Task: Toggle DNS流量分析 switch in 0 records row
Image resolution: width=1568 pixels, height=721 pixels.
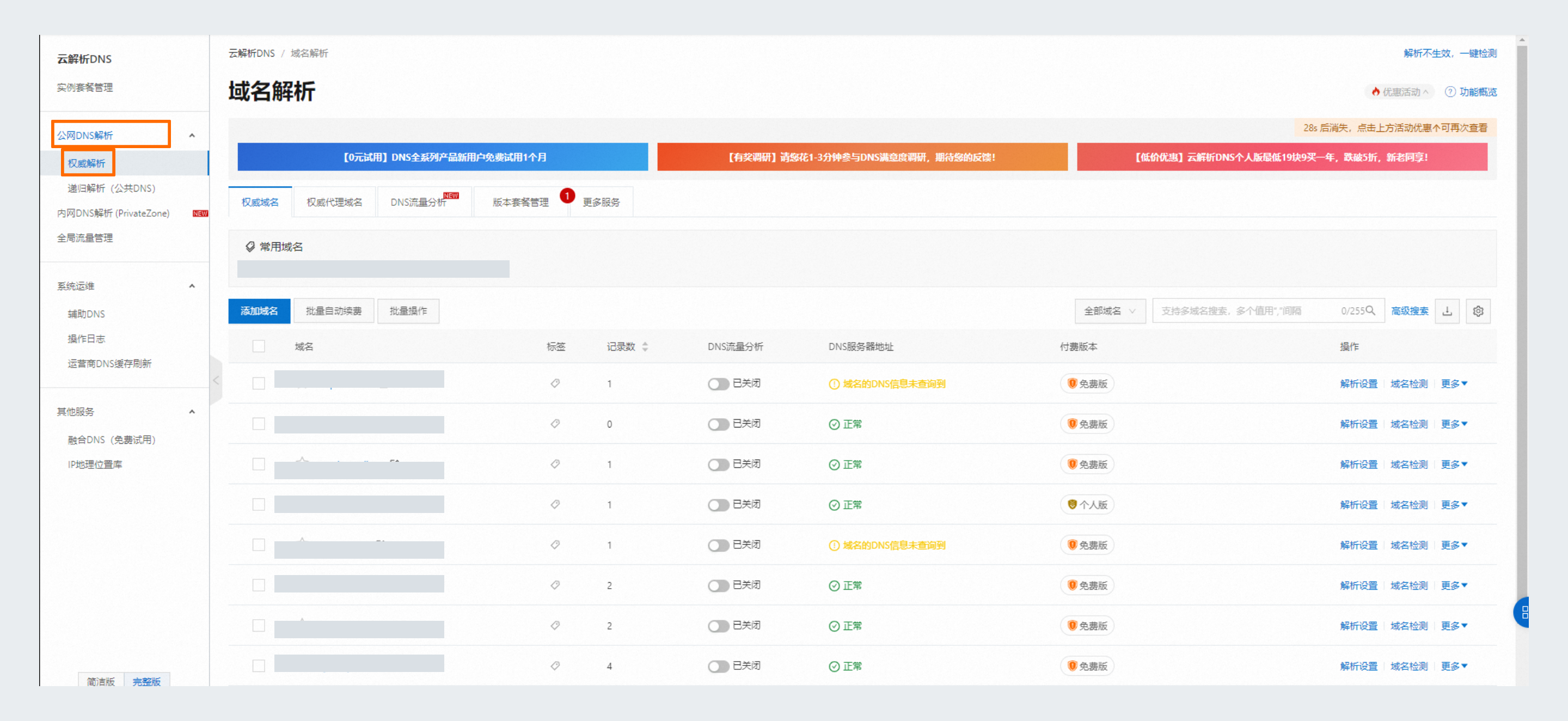Action: pyautogui.click(x=718, y=424)
